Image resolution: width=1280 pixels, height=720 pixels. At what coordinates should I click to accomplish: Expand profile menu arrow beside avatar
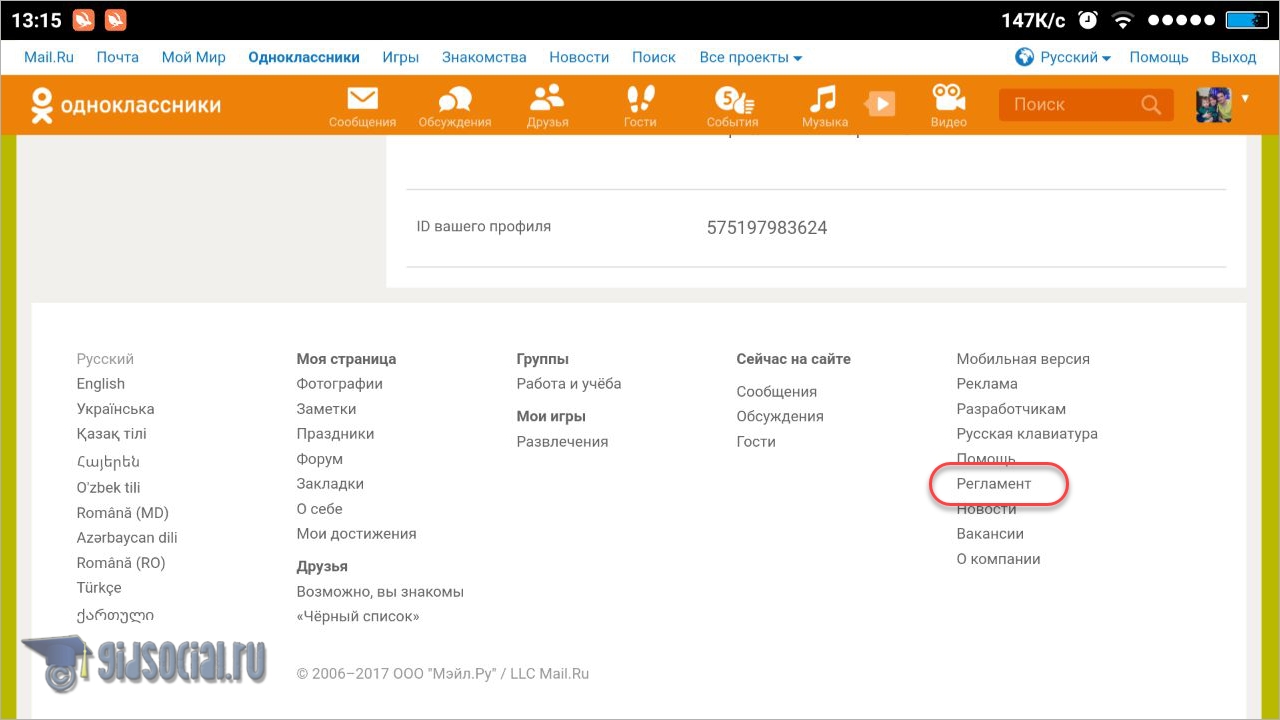point(1245,98)
